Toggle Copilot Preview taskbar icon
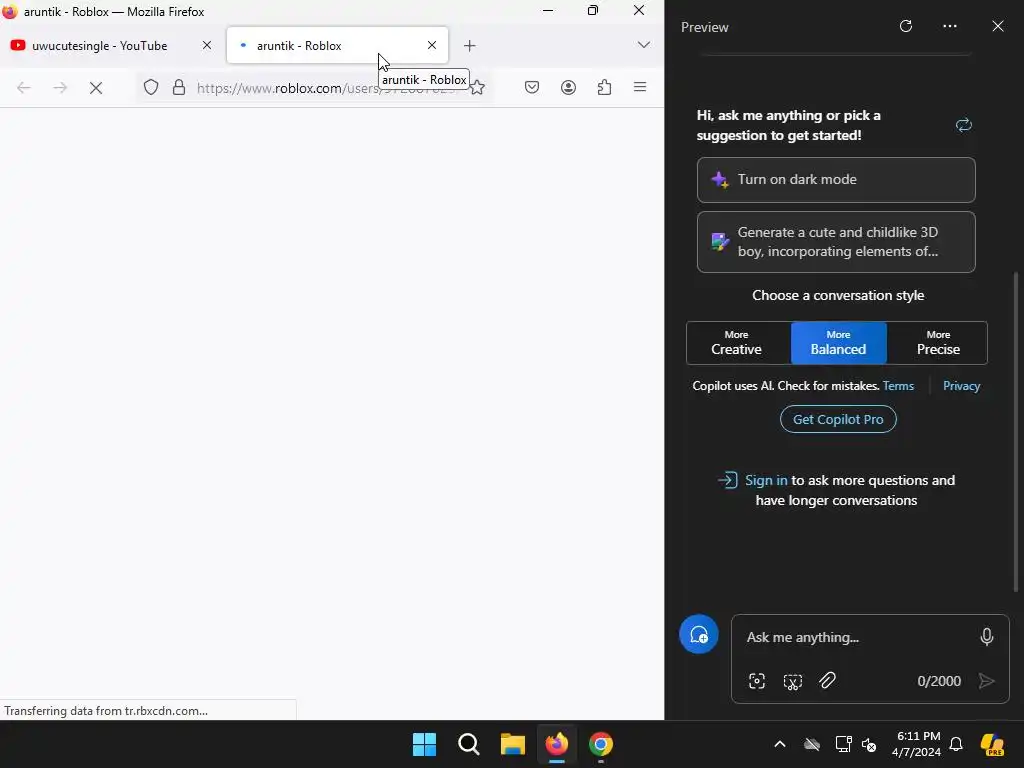Viewport: 1024px width, 768px height. click(x=992, y=744)
